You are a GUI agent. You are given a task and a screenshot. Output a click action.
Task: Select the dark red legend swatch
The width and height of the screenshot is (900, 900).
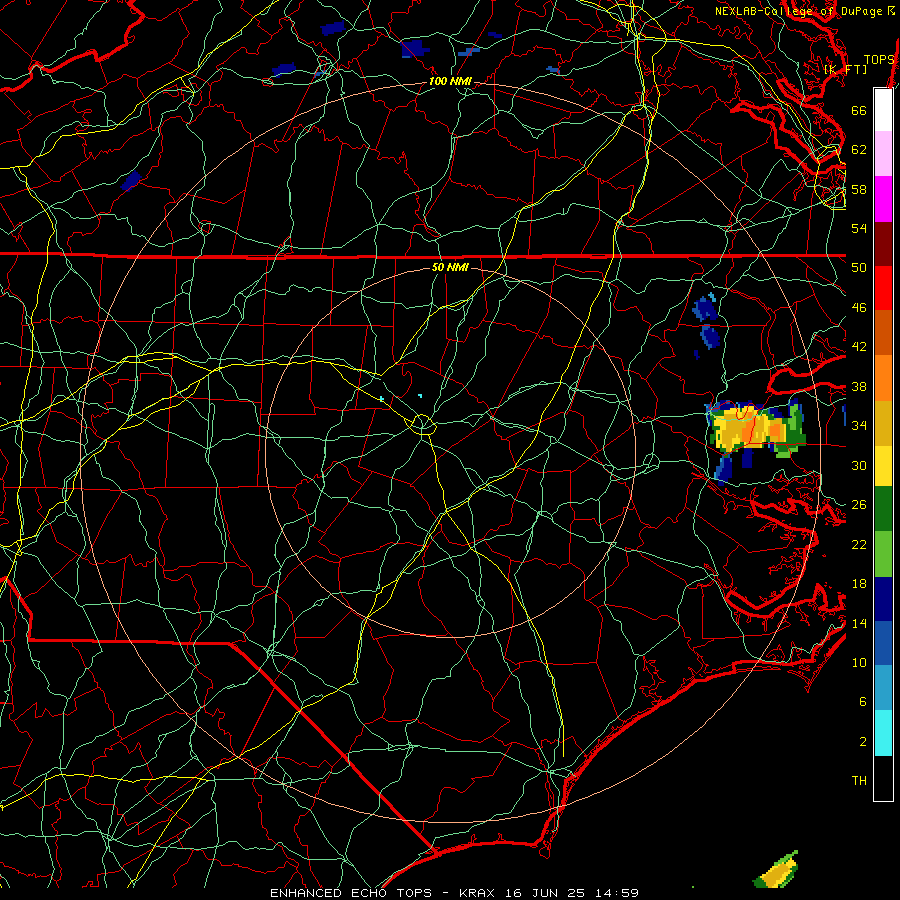point(883,243)
